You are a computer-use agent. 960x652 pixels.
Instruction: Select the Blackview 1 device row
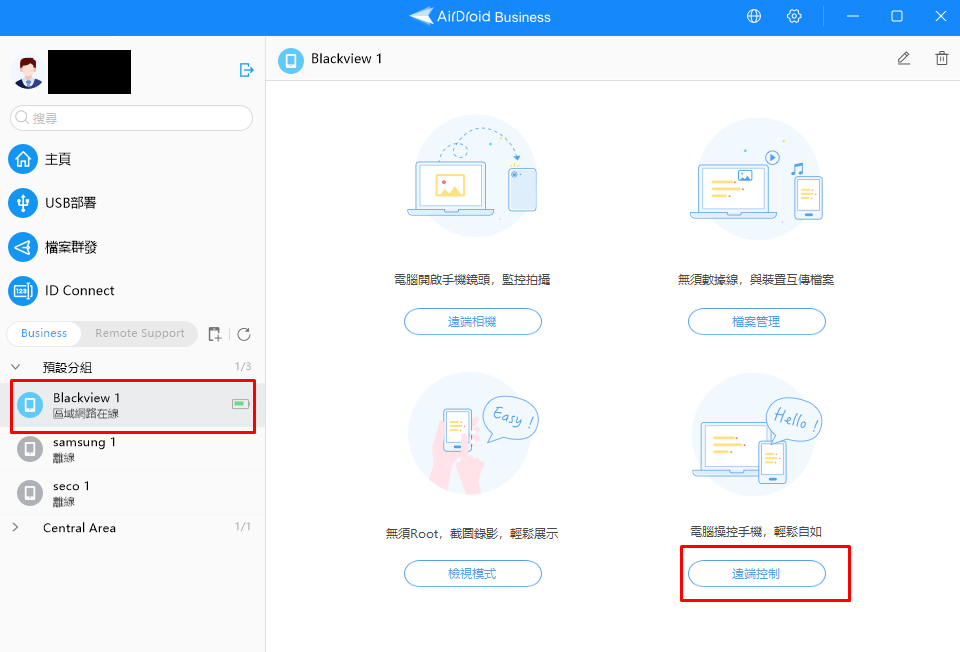click(x=132, y=405)
